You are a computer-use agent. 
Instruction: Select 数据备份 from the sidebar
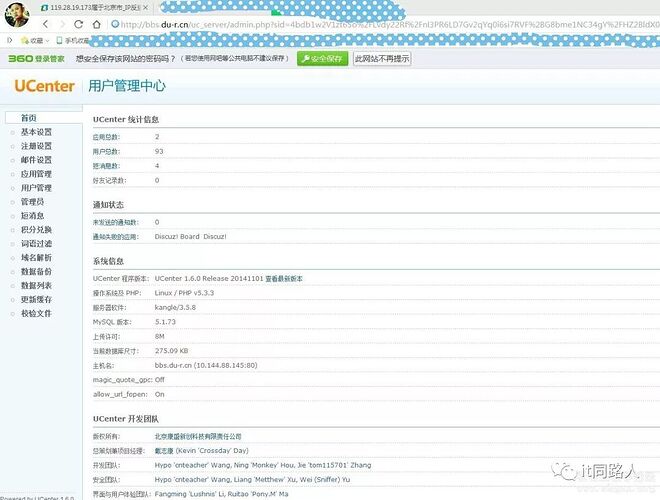(36, 271)
